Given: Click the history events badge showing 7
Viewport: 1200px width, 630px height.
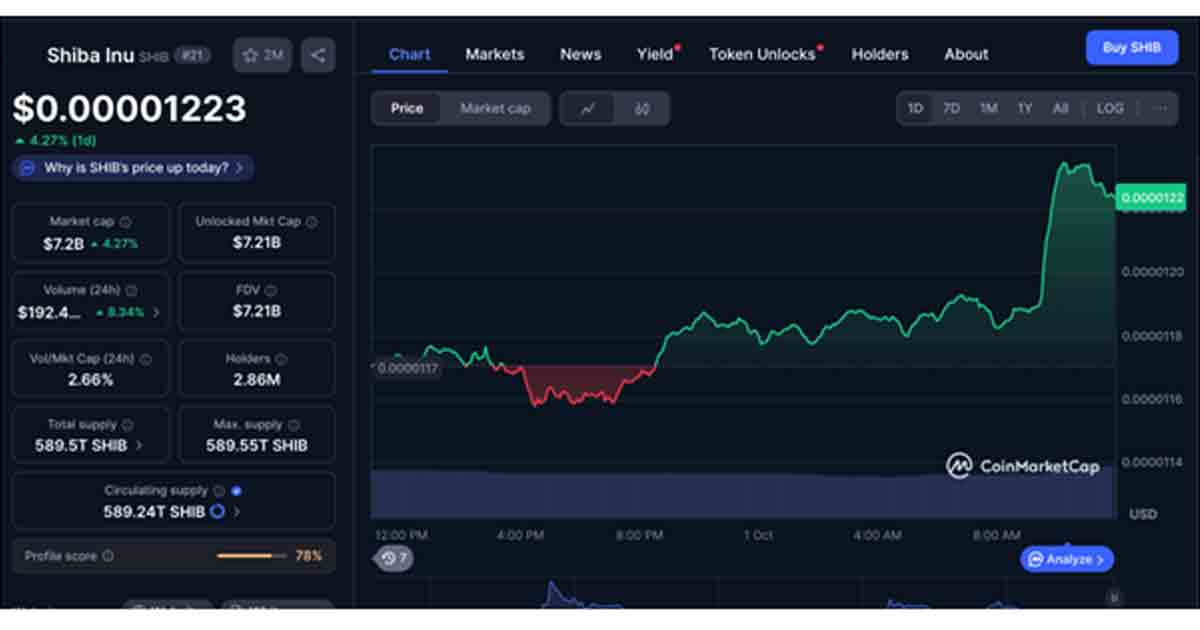Looking at the screenshot, I should 394,559.
